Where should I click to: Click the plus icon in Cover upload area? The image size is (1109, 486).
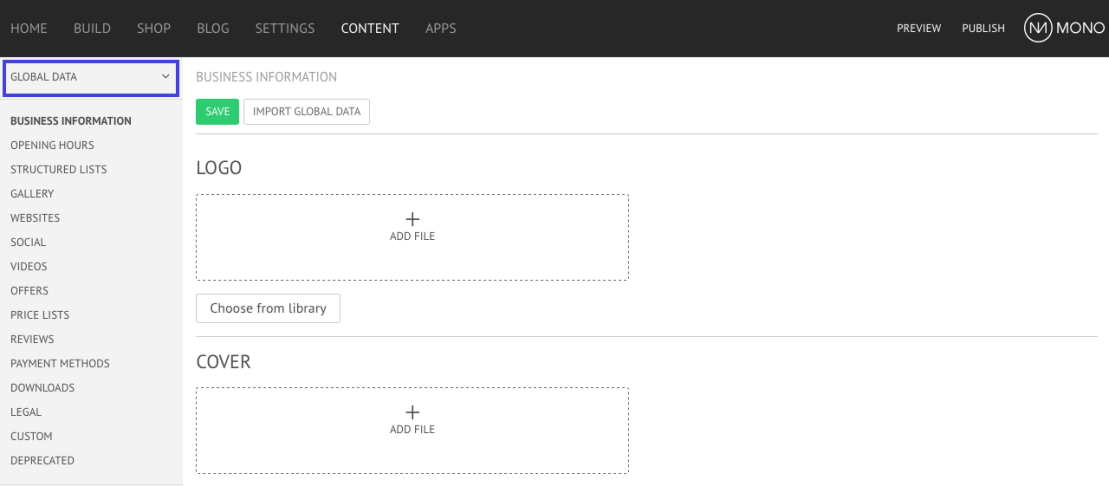[x=412, y=412]
